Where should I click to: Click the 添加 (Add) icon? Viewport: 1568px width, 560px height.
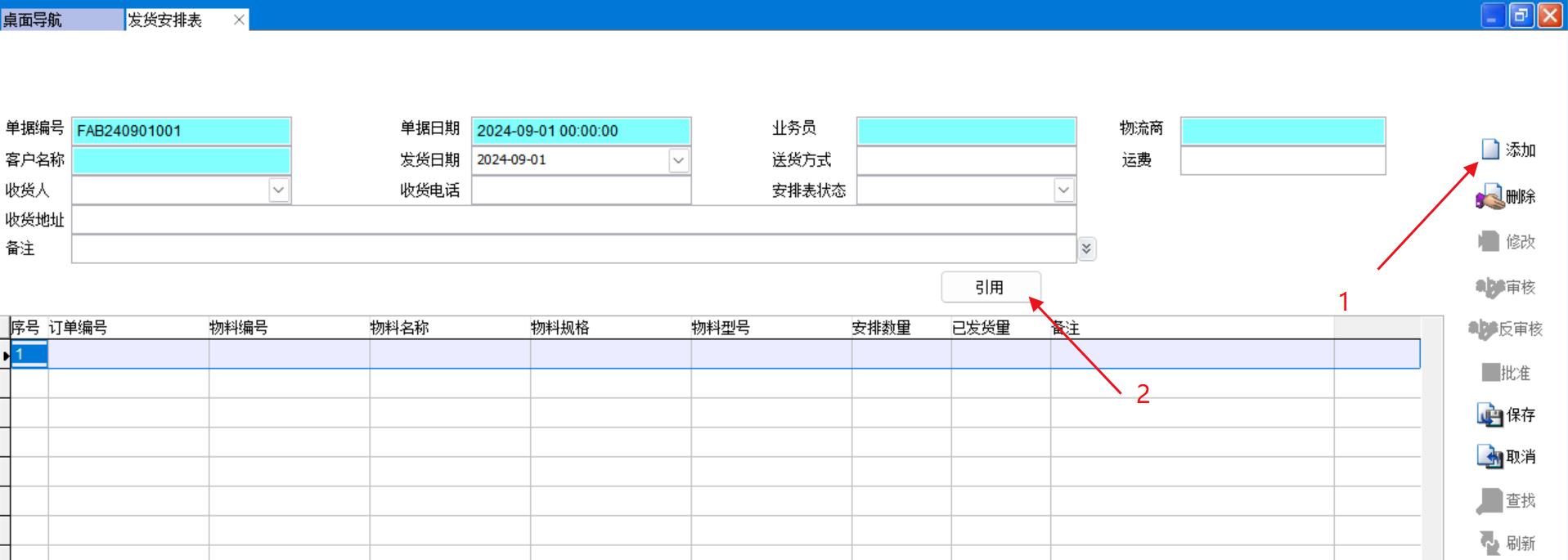[x=1490, y=150]
